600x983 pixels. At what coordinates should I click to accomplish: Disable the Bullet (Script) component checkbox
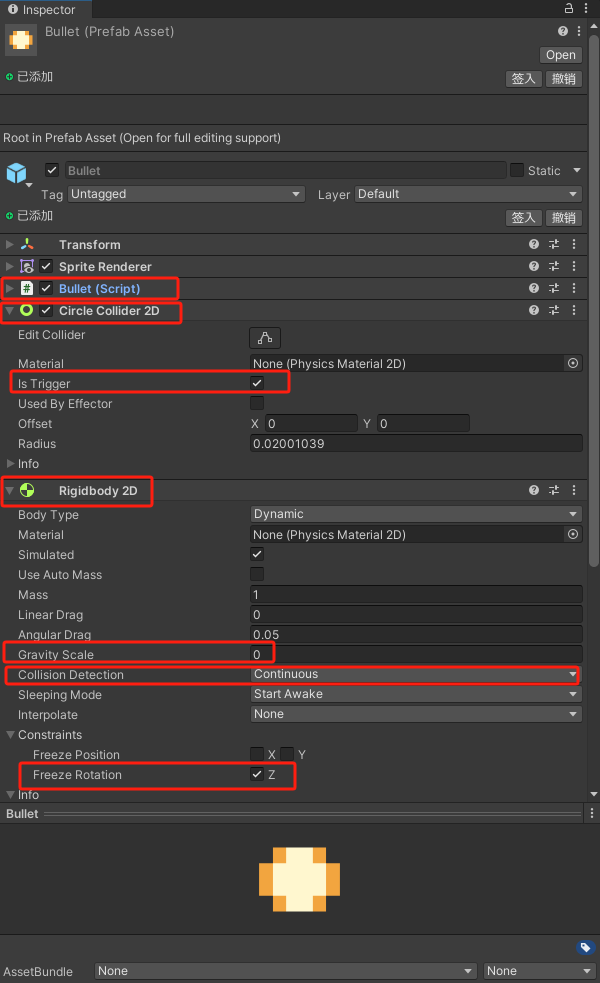tap(46, 288)
